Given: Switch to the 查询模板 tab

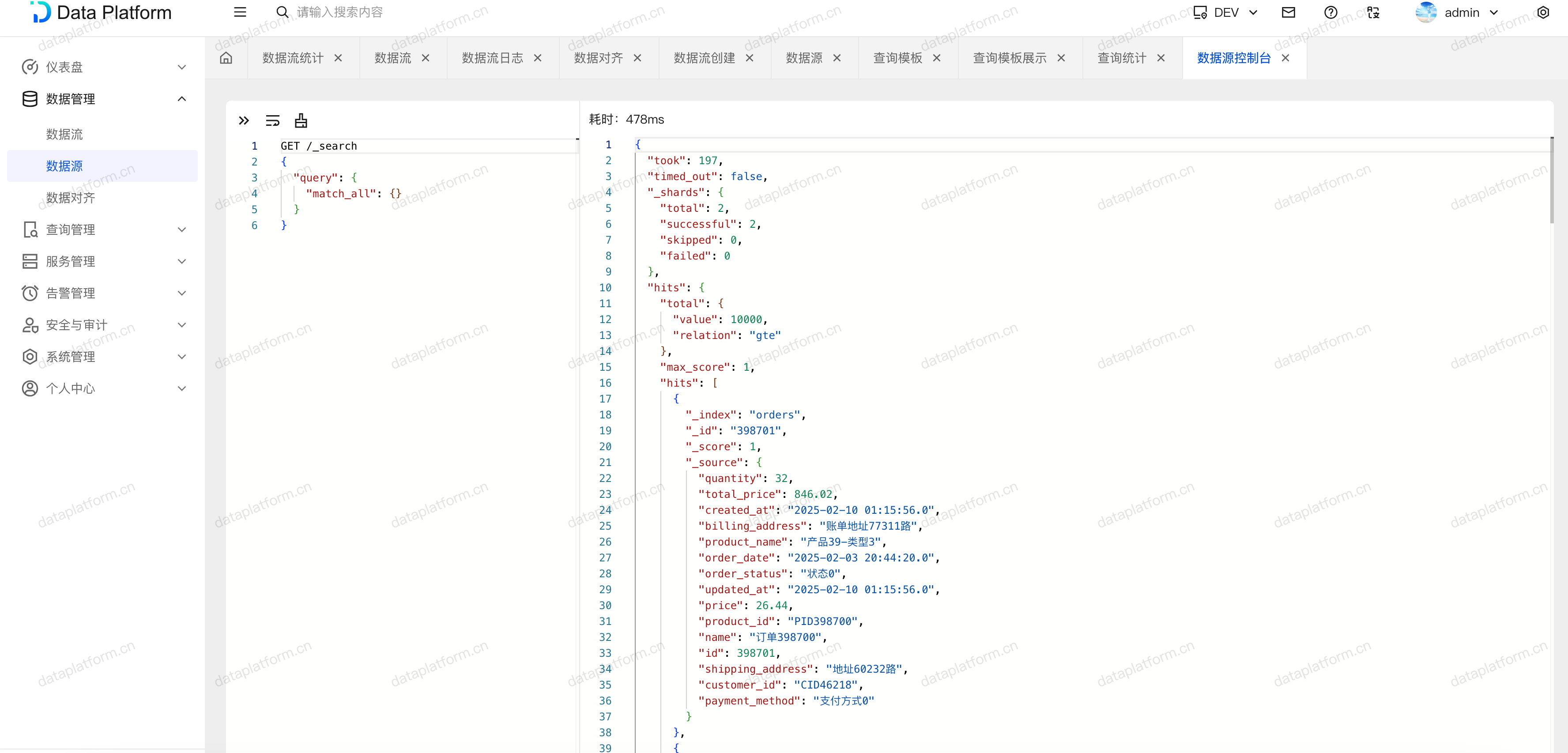Looking at the screenshot, I should point(897,58).
